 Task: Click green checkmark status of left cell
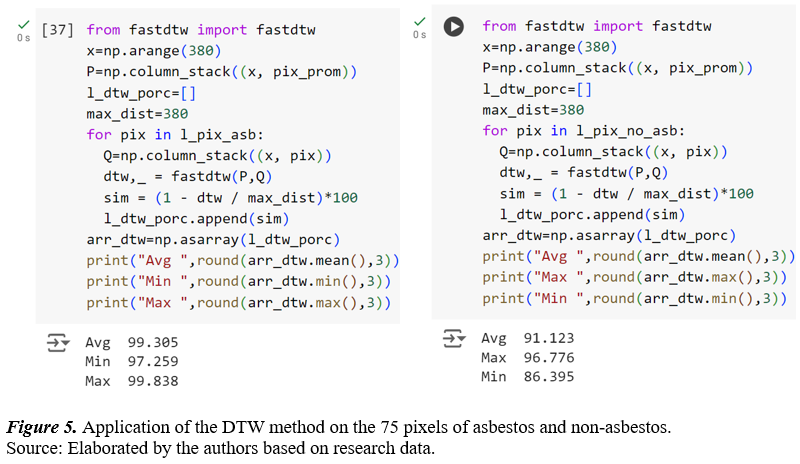[23, 24]
